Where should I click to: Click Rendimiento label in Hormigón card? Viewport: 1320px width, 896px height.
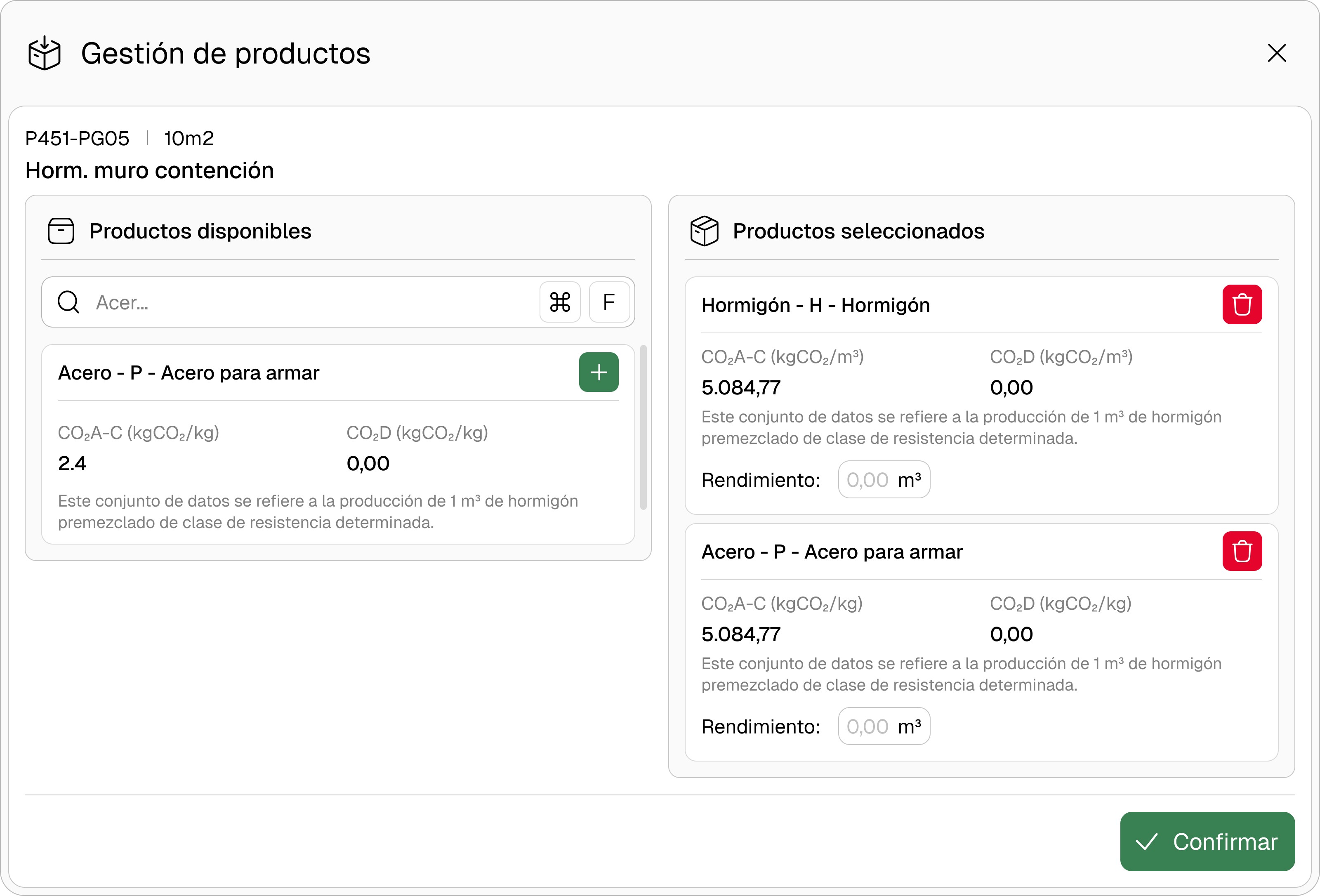[761, 480]
